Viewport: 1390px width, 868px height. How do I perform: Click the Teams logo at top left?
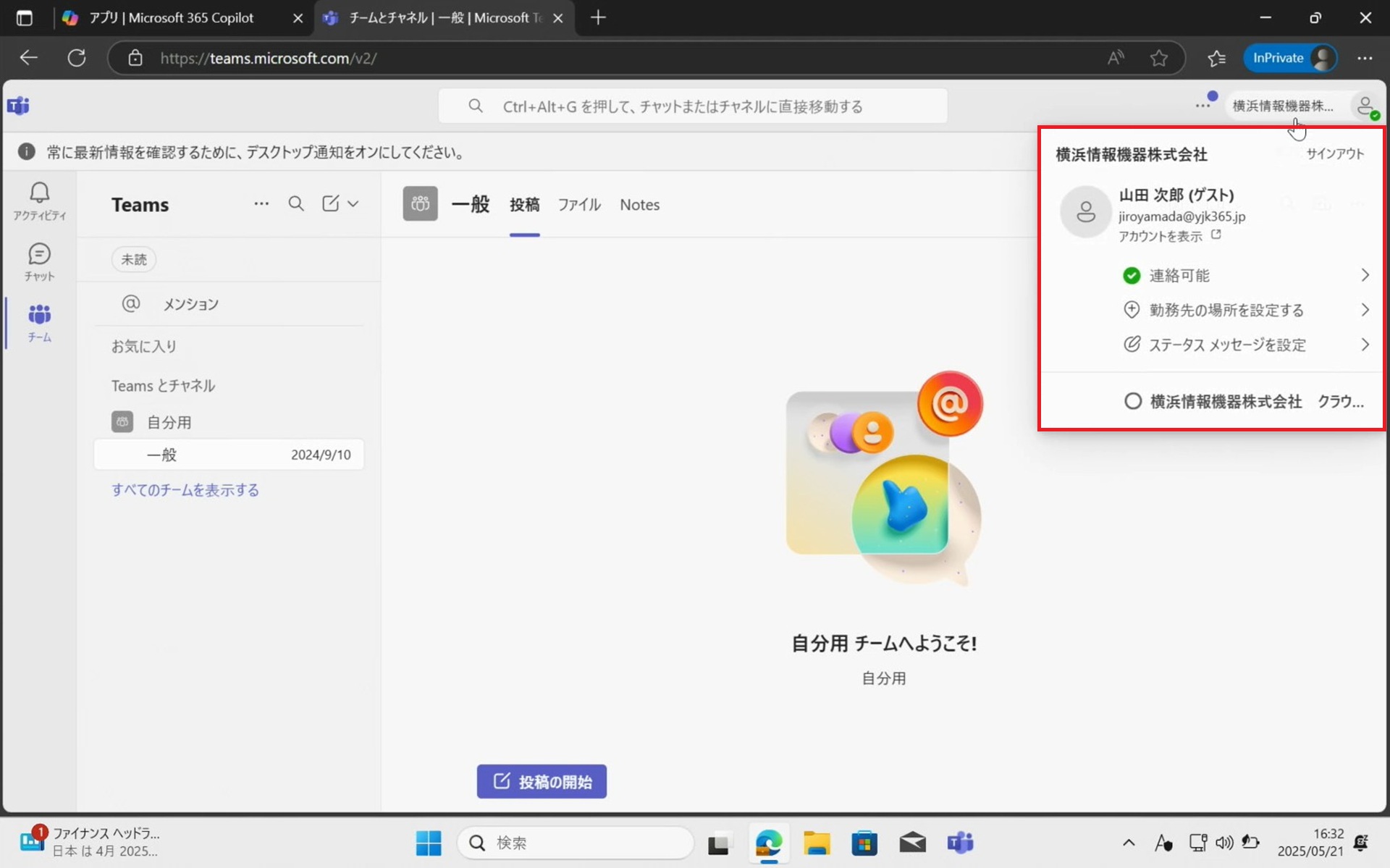[19, 106]
